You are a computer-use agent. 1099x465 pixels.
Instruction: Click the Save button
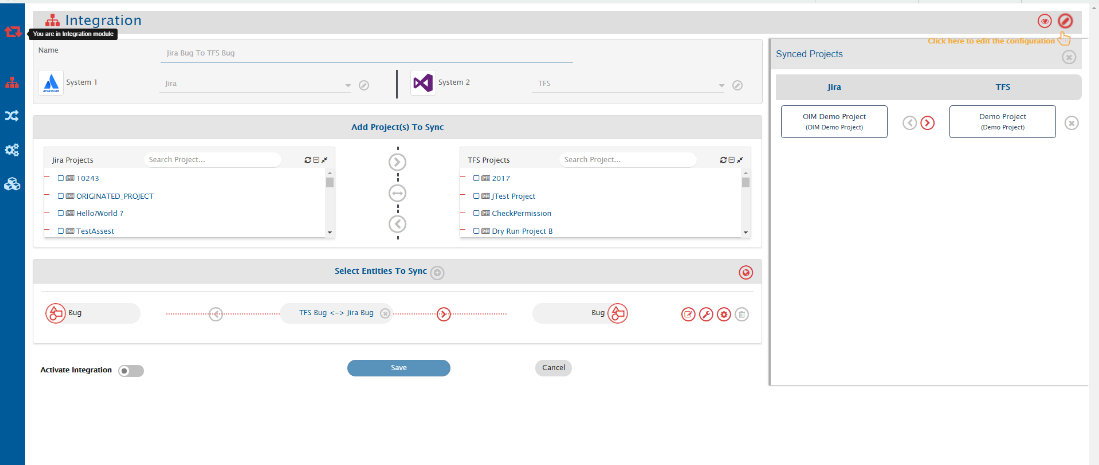pos(398,368)
